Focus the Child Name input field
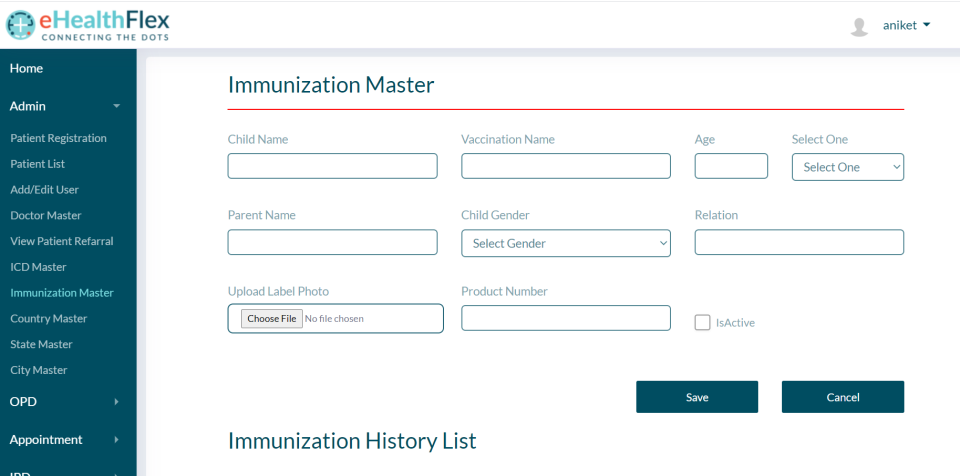960x476 pixels. 332,166
